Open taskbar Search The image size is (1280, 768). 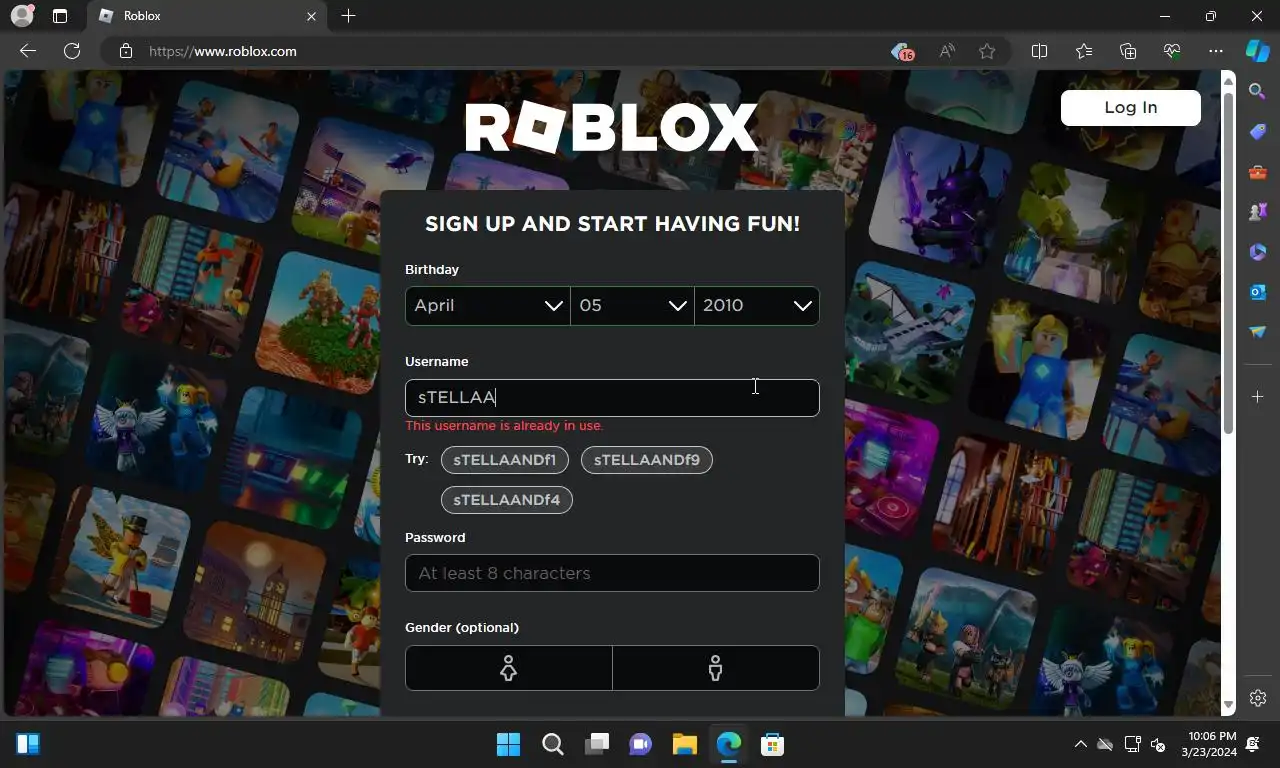click(552, 744)
